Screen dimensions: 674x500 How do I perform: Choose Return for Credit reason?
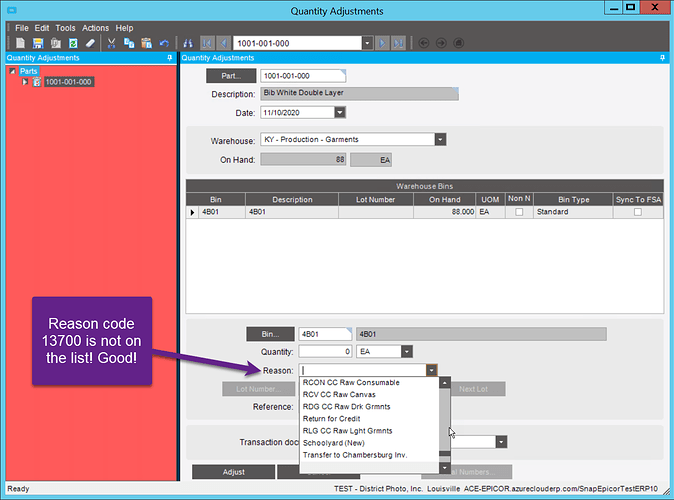(369, 419)
